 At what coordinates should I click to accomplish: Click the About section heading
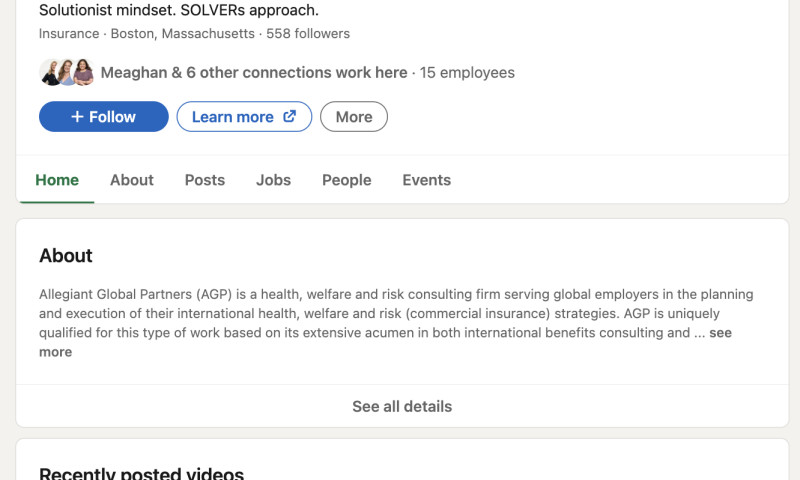pyautogui.click(x=66, y=256)
